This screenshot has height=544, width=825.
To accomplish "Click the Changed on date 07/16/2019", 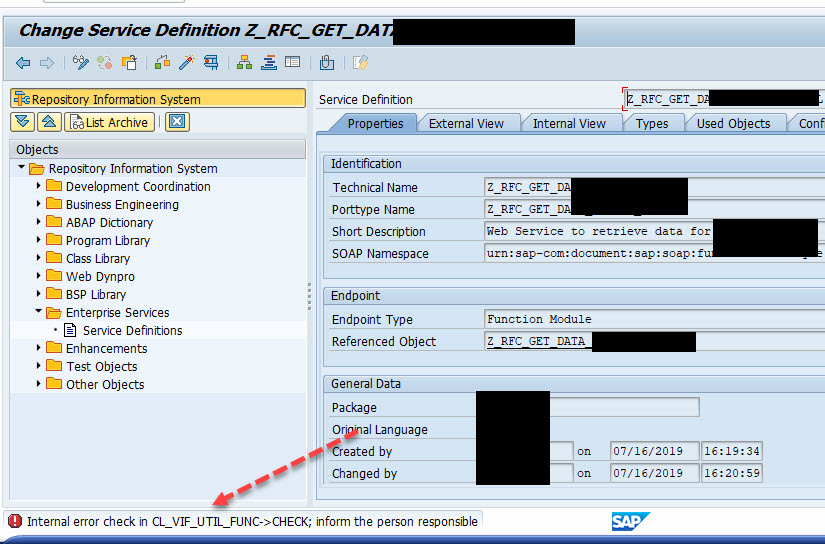I will pyautogui.click(x=655, y=474).
